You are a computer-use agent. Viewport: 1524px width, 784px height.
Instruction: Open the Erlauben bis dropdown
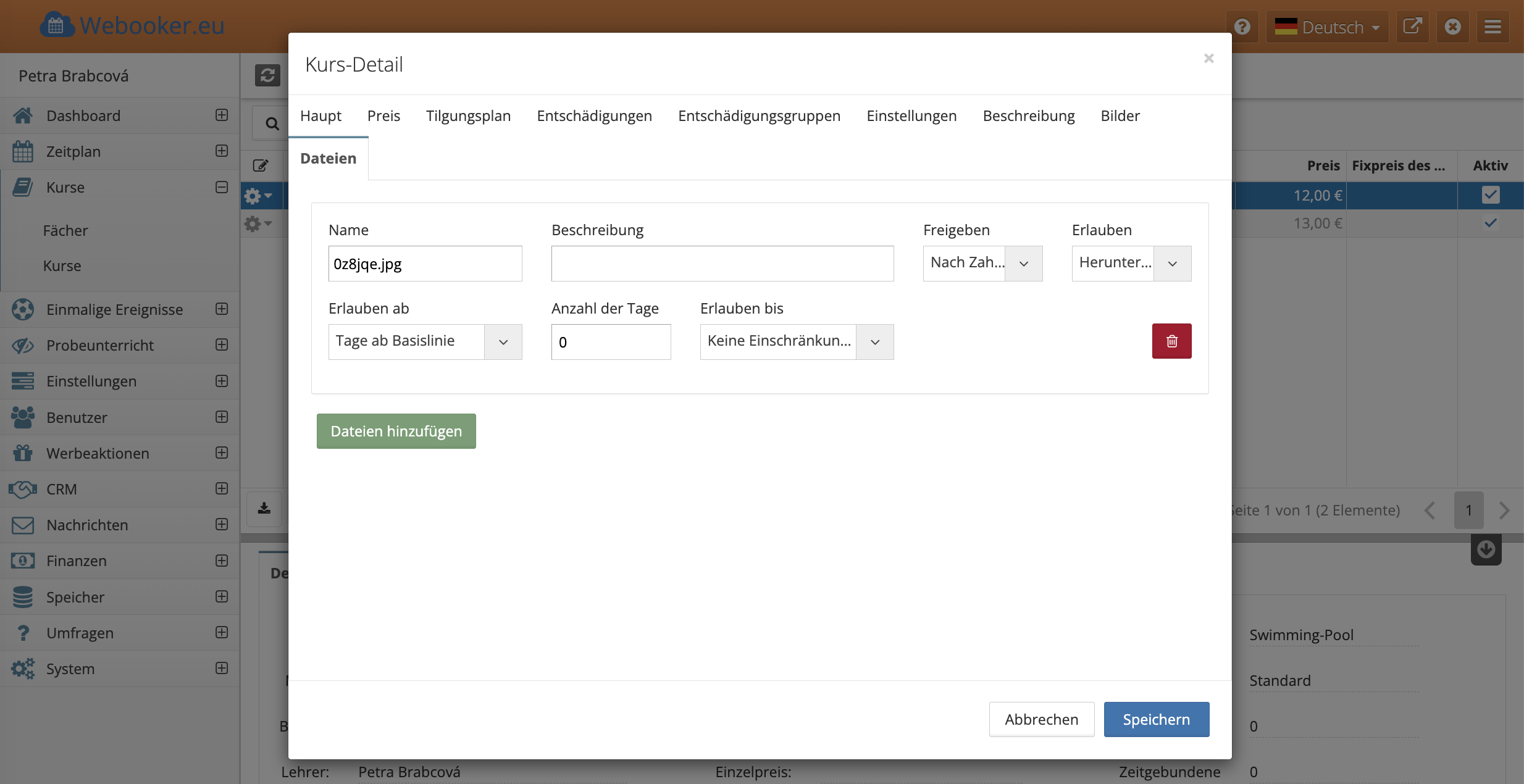(x=796, y=341)
